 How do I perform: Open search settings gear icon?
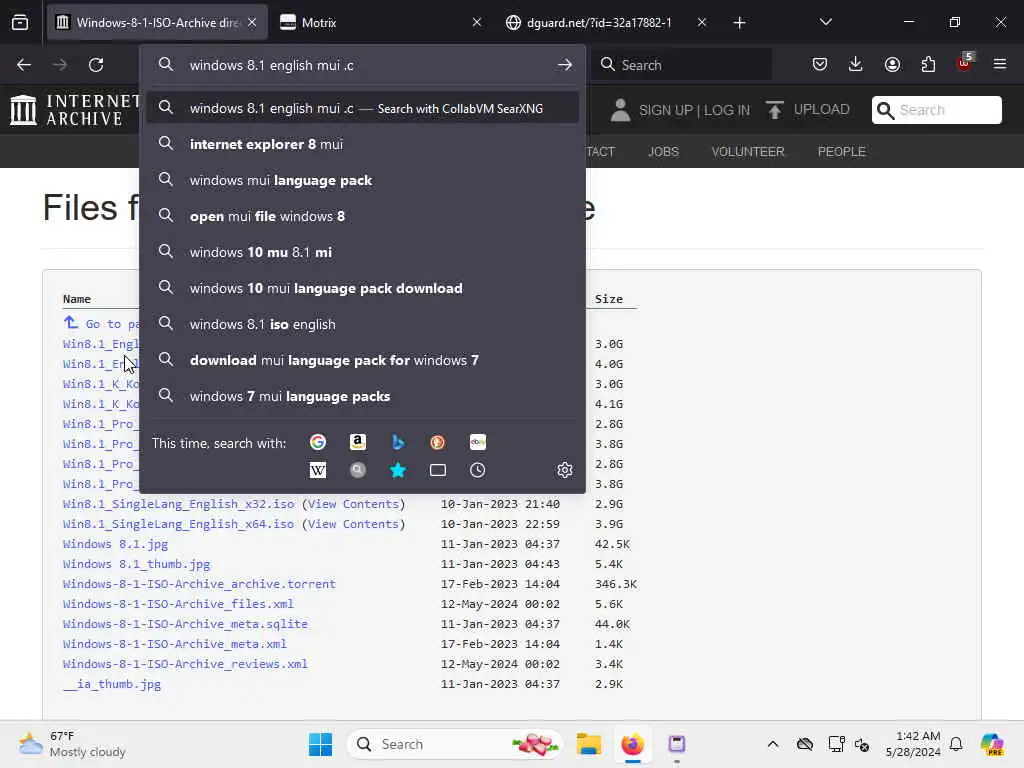pyautogui.click(x=565, y=470)
